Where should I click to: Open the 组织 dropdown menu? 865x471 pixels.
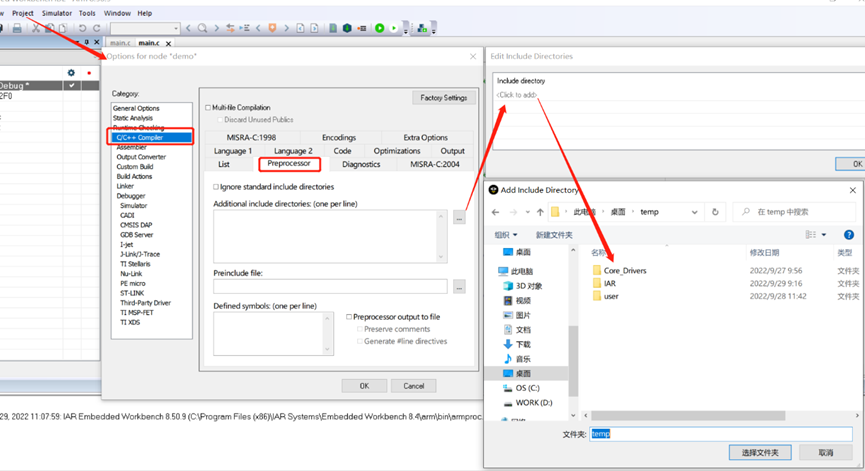(x=506, y=235)
